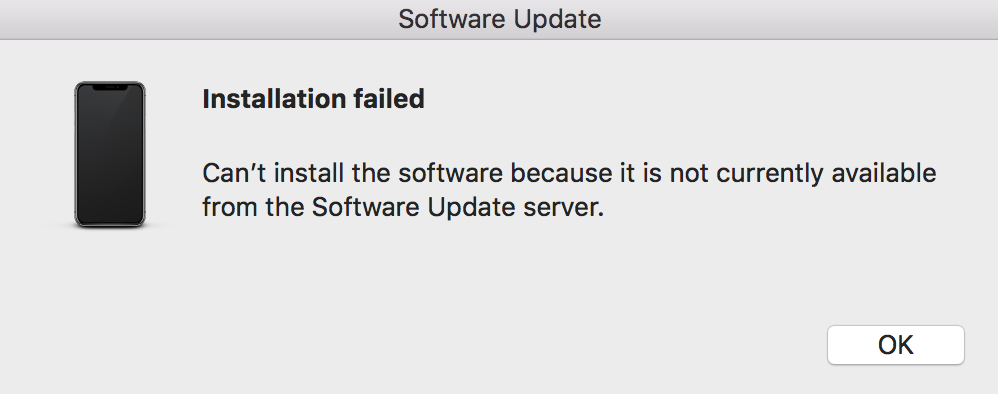Click the word 'Installation' in the heading
The width and height of the screenshot is (998, 394).
point(264,99)
